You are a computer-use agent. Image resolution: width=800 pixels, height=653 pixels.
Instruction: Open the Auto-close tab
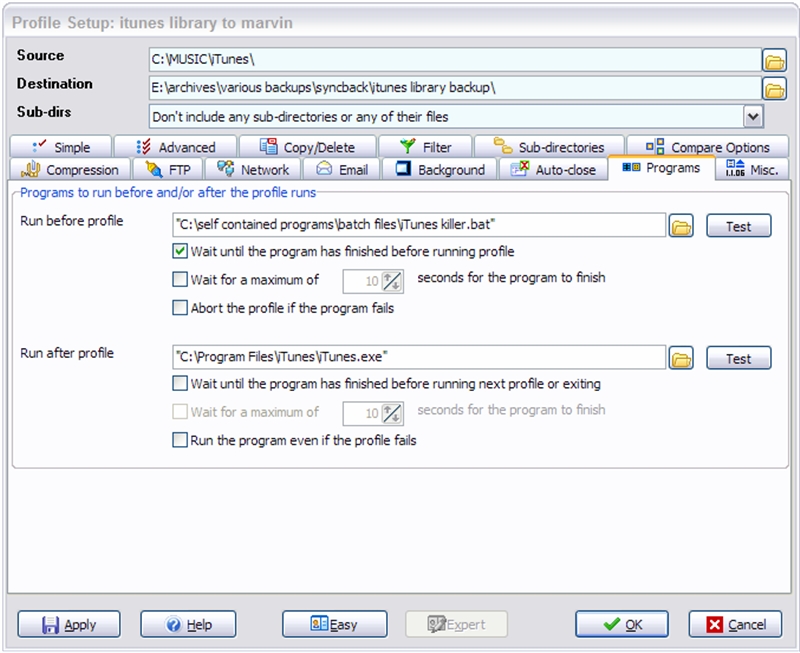pyautogui.click(x=554, y=169)
